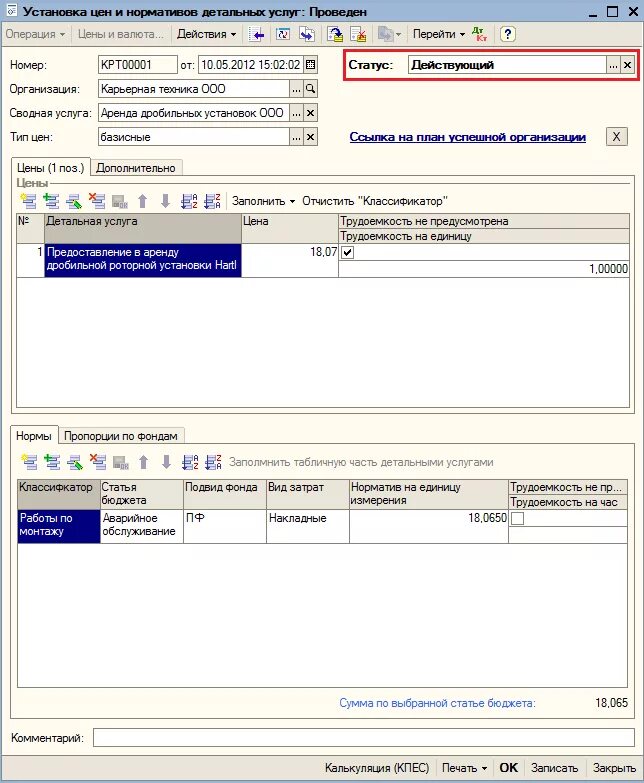
Task: Click the edit row icon in Нормы toolbar
Action: 75,462
